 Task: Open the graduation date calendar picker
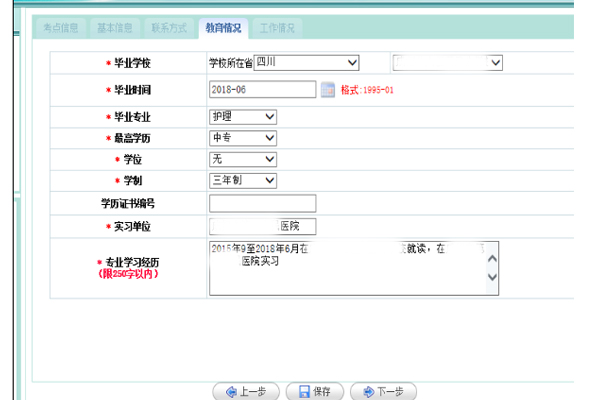point(327,90)
